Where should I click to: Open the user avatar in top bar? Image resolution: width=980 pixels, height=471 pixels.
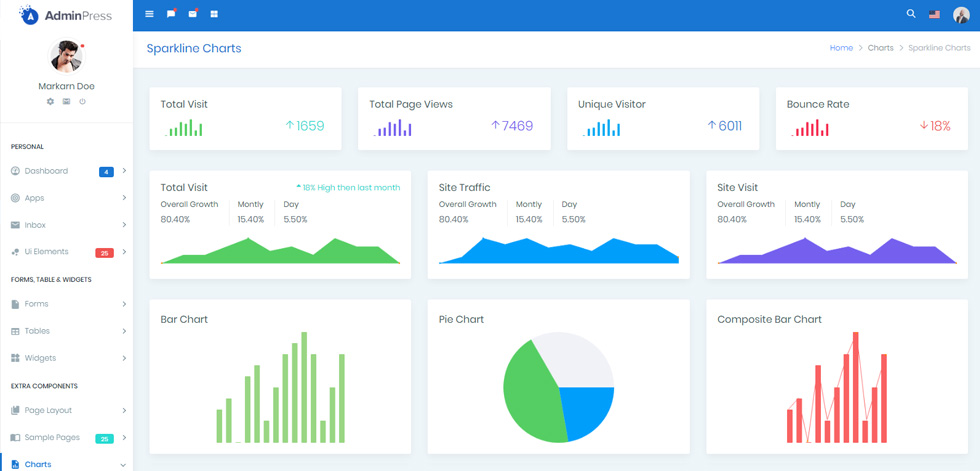(x=961, y=14)
